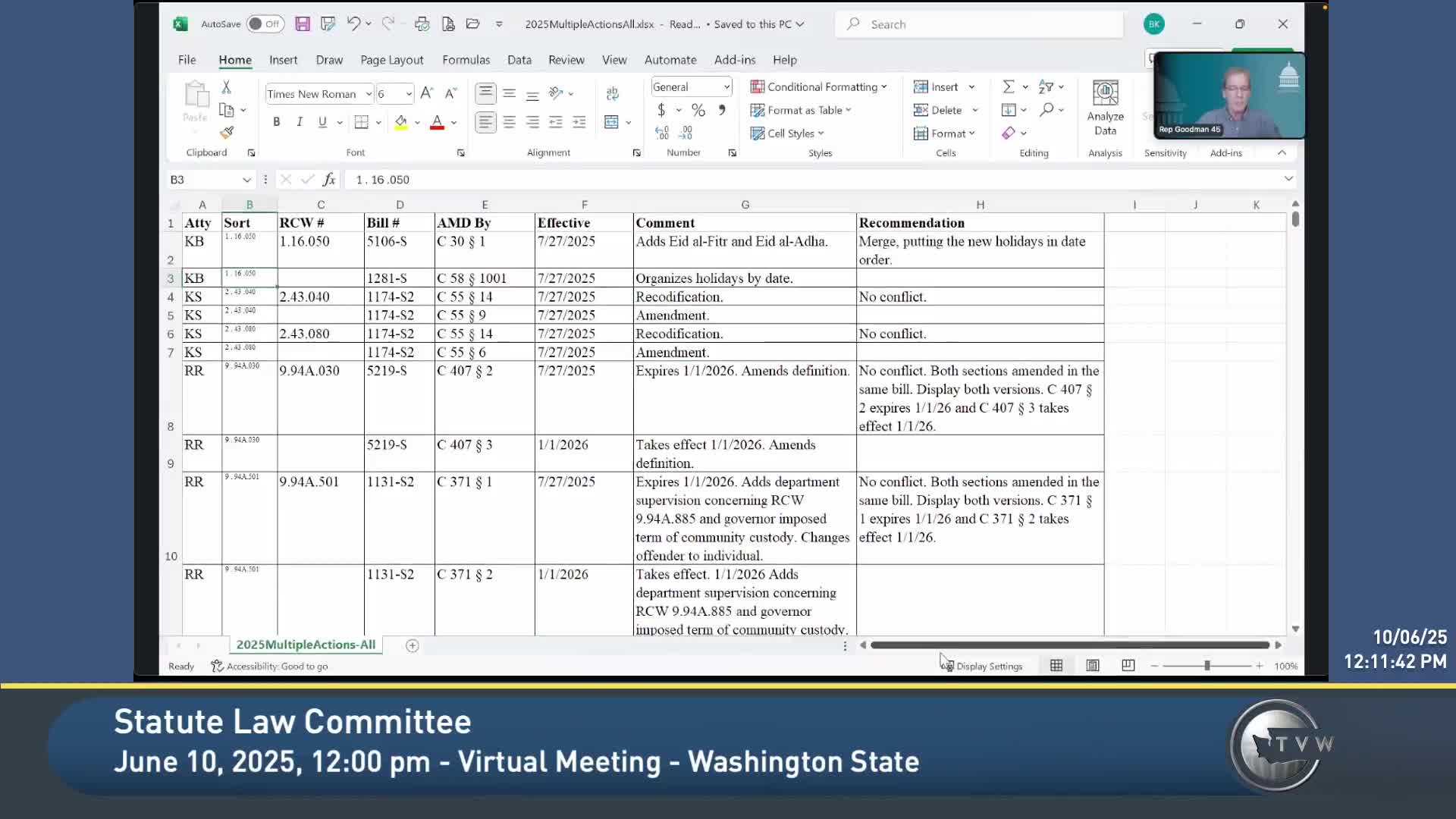Click the Search box in title bar

[978, 24]
